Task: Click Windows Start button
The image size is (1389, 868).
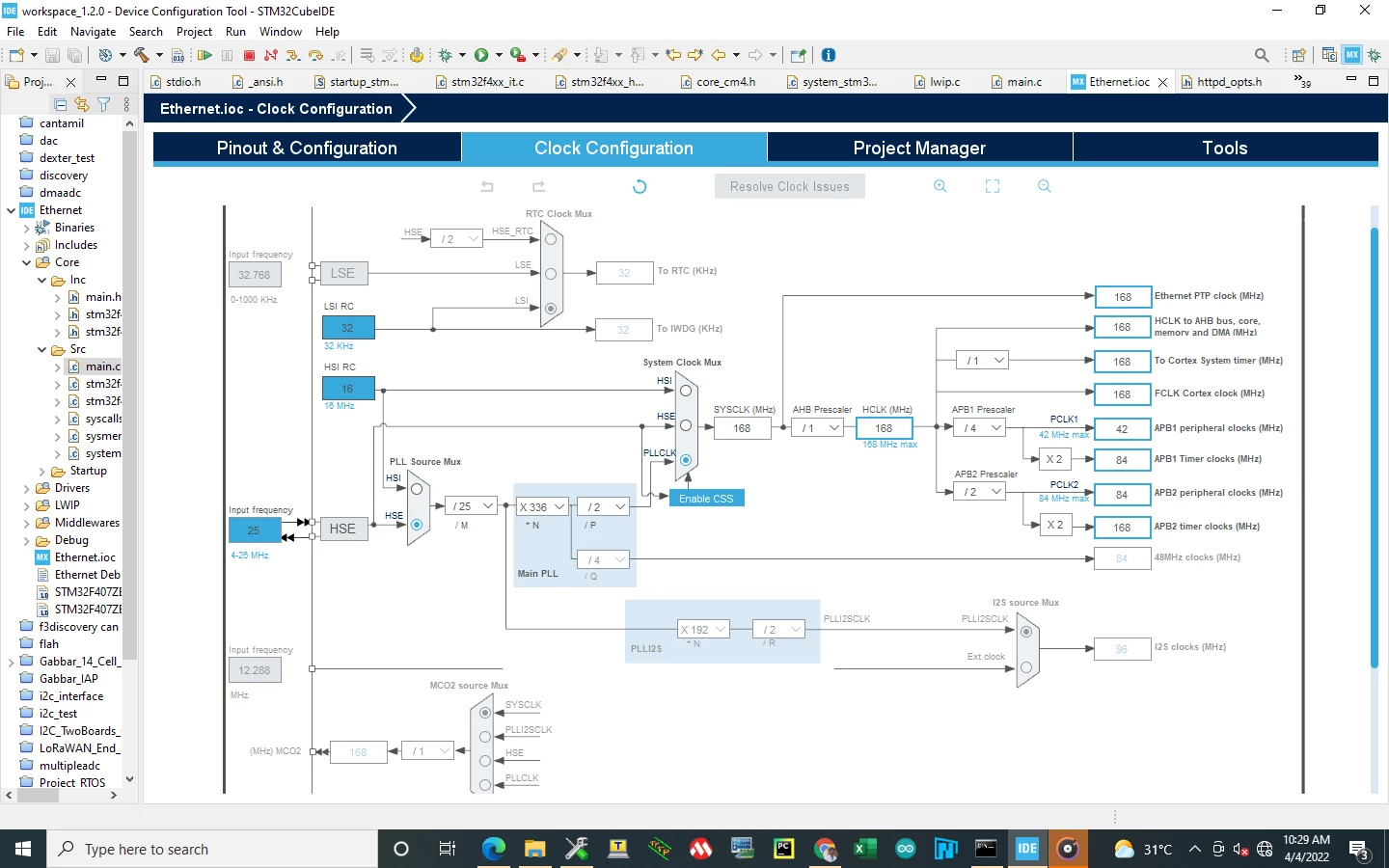Action: click(x=23, y=849)
